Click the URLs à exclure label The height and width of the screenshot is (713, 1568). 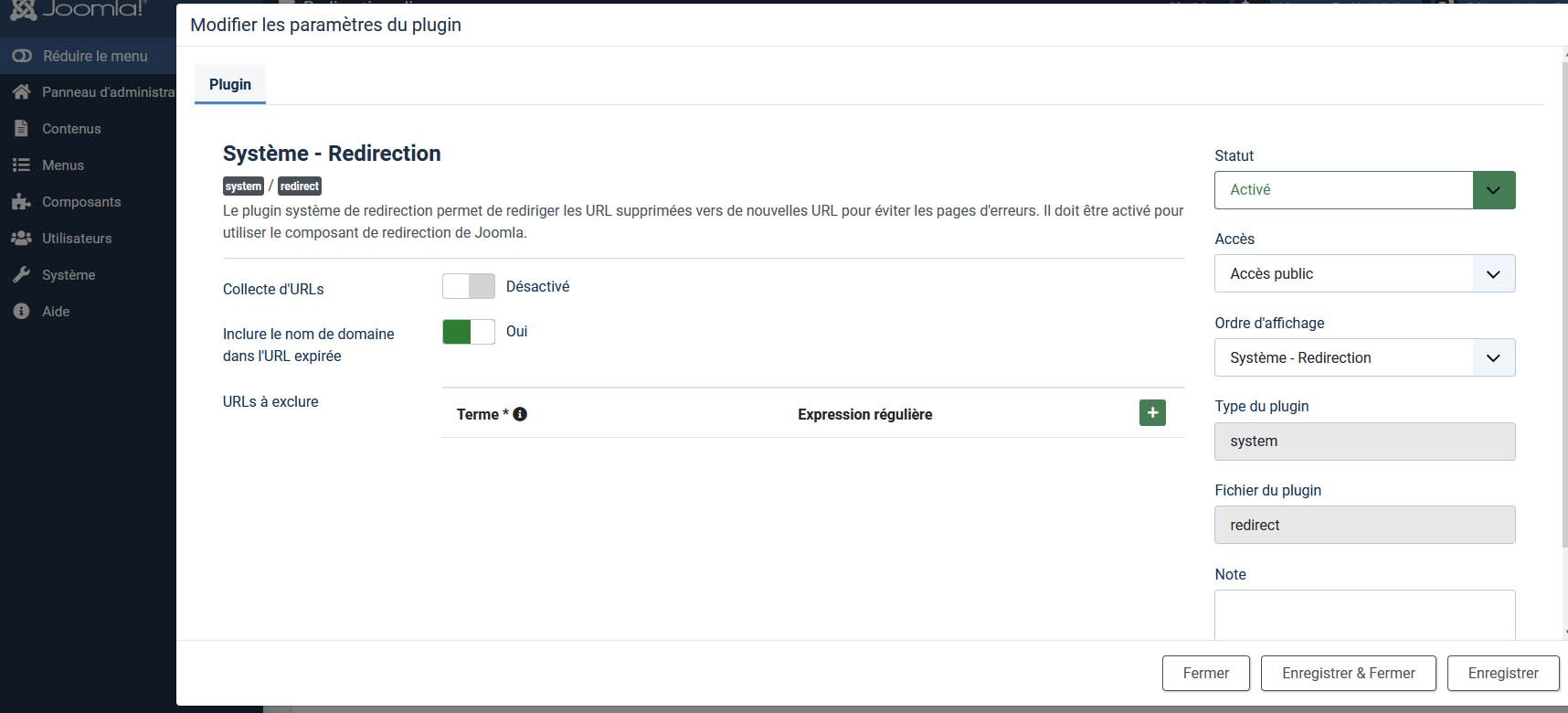click(270, 401)
